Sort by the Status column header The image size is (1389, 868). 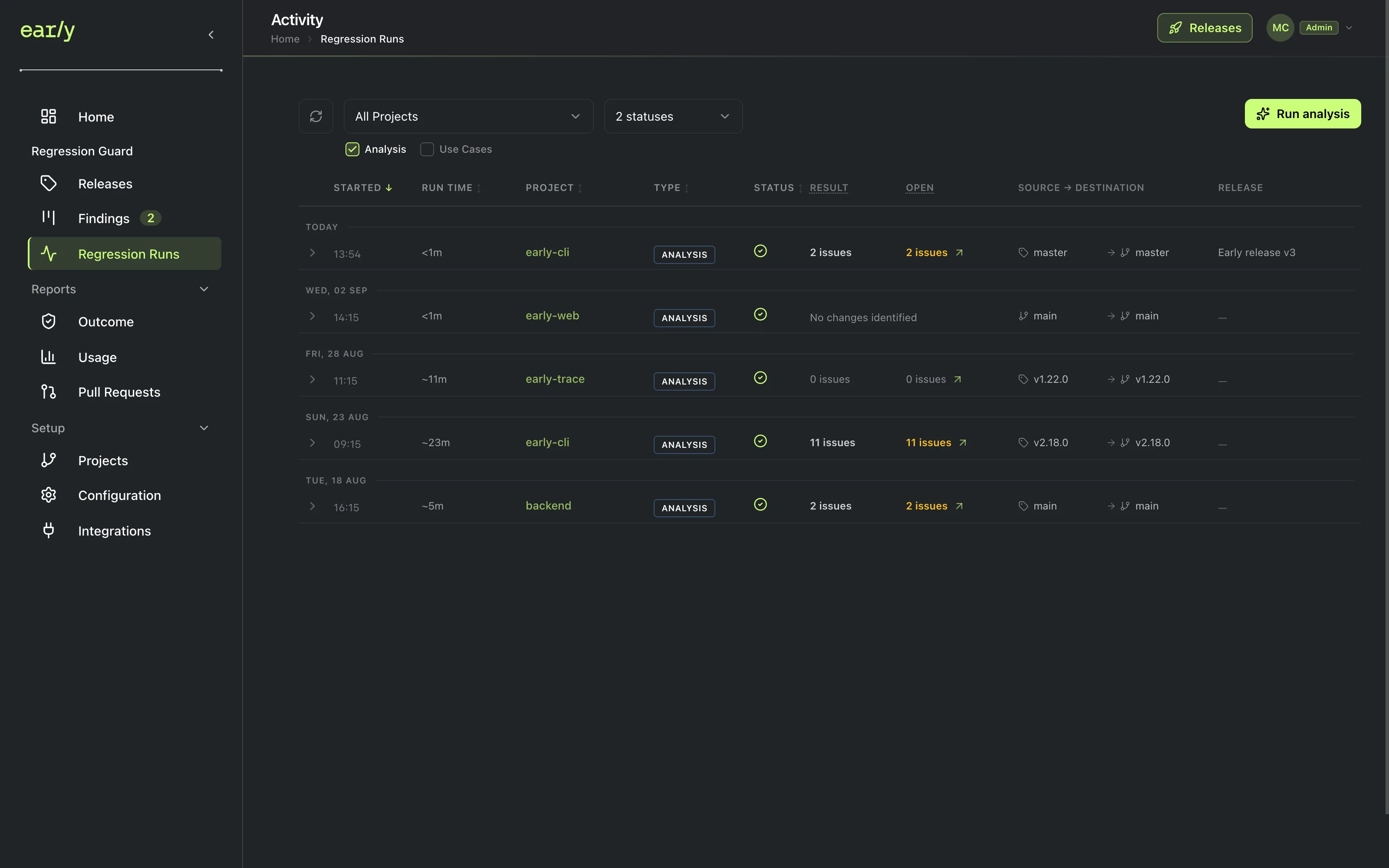[x=778, y=188]
